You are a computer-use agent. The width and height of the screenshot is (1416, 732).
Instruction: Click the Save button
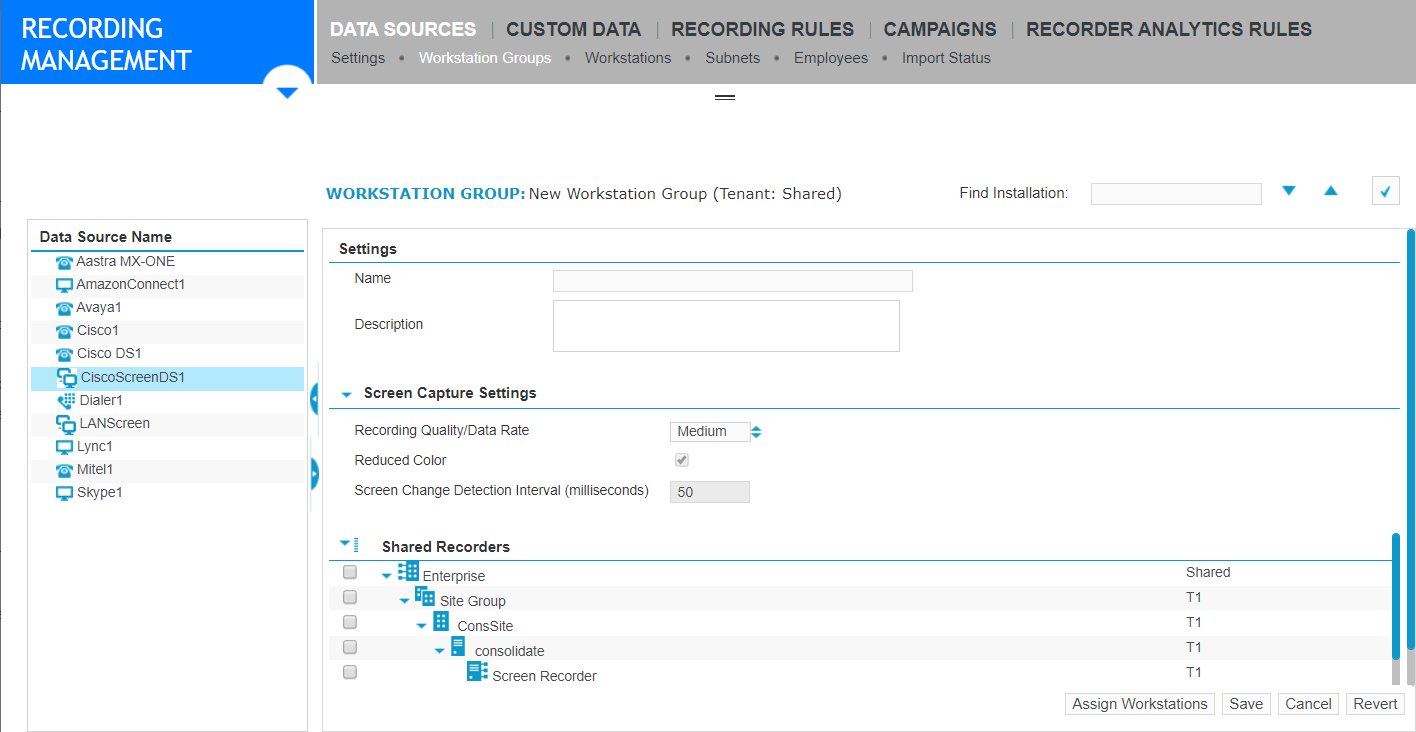pyautogui.click(x=1246, y=703)
